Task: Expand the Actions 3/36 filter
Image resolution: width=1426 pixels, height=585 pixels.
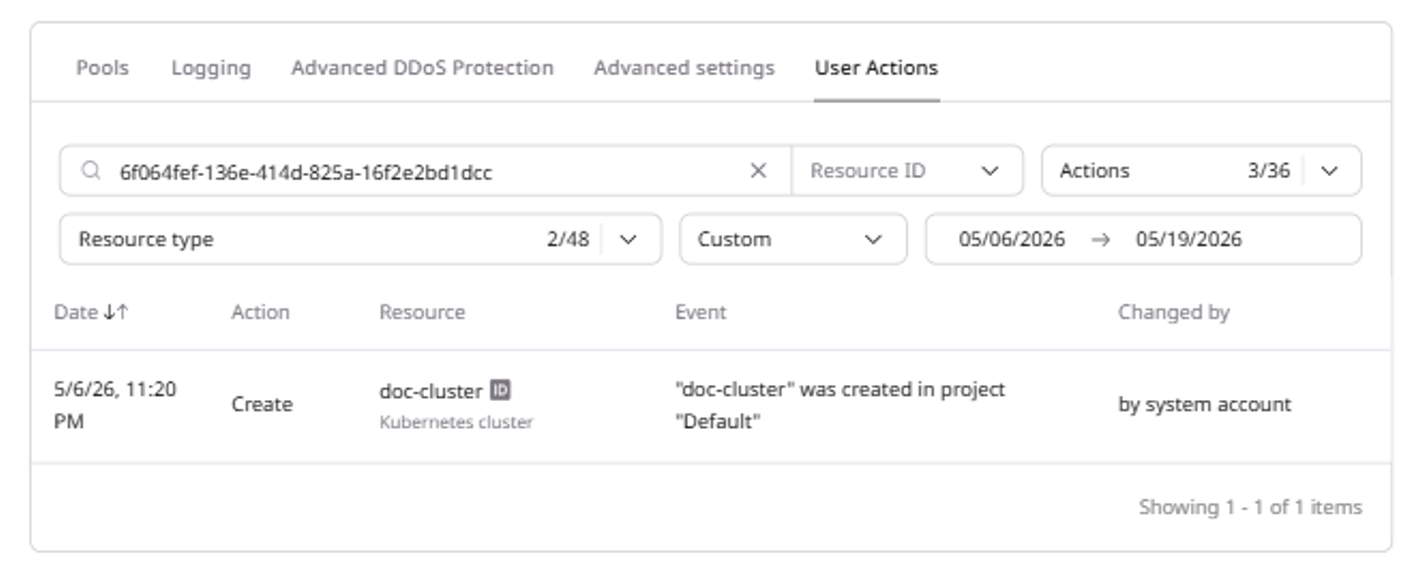Action: (1201, 171)
